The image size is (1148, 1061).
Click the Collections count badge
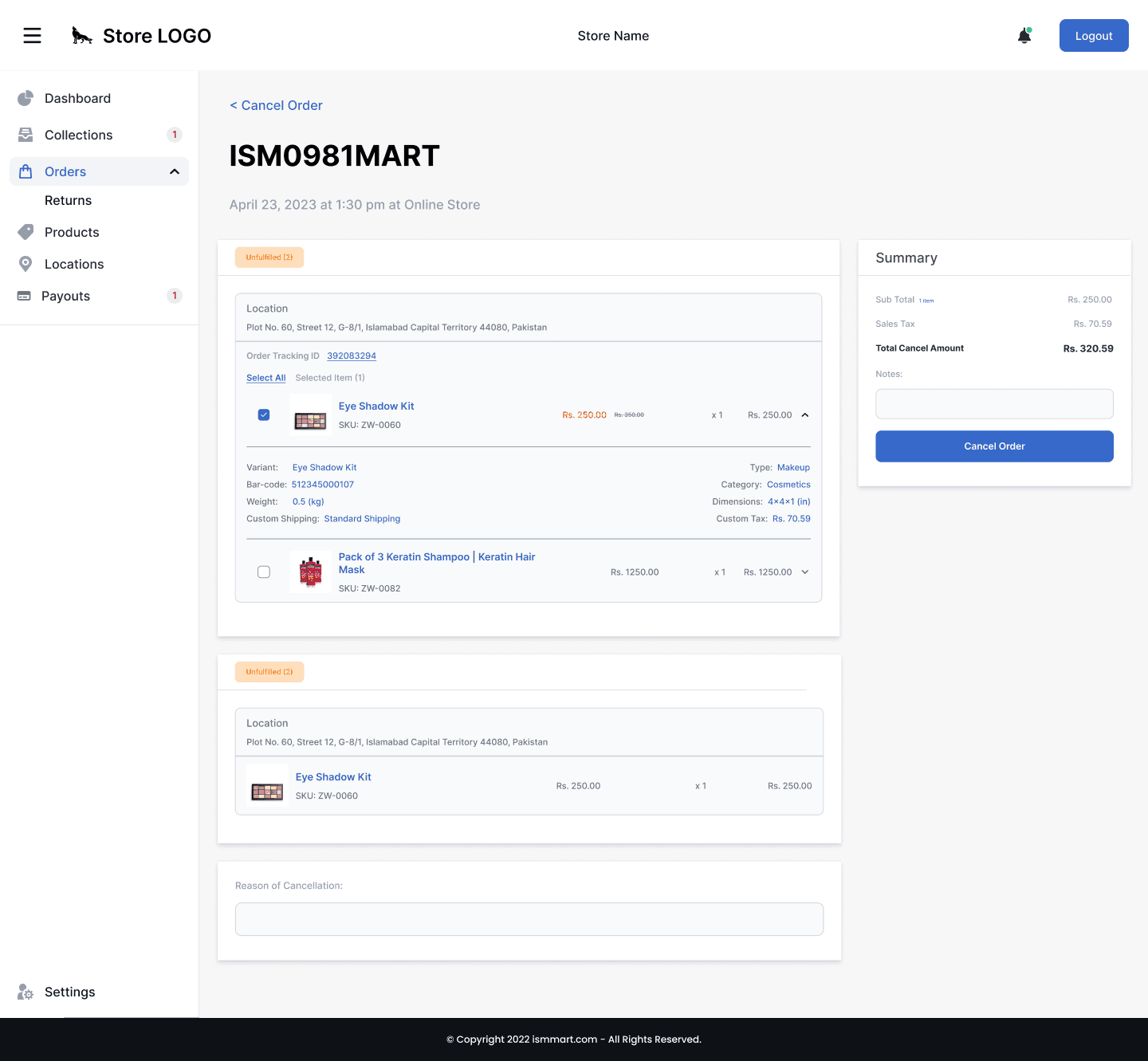(175, 135)
